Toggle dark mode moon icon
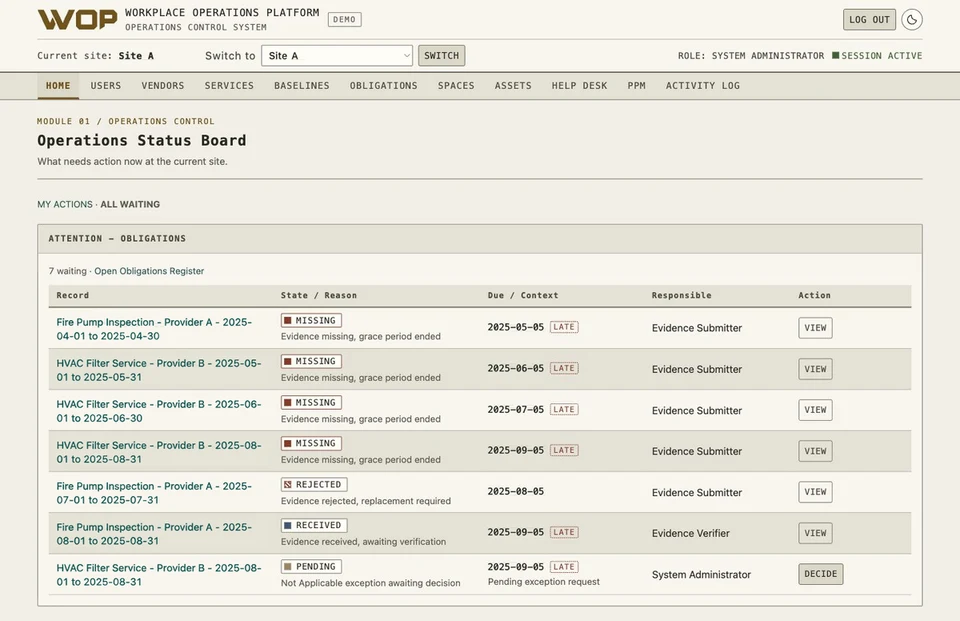This screenshot has width=960, height=621. tap(912, 20)
